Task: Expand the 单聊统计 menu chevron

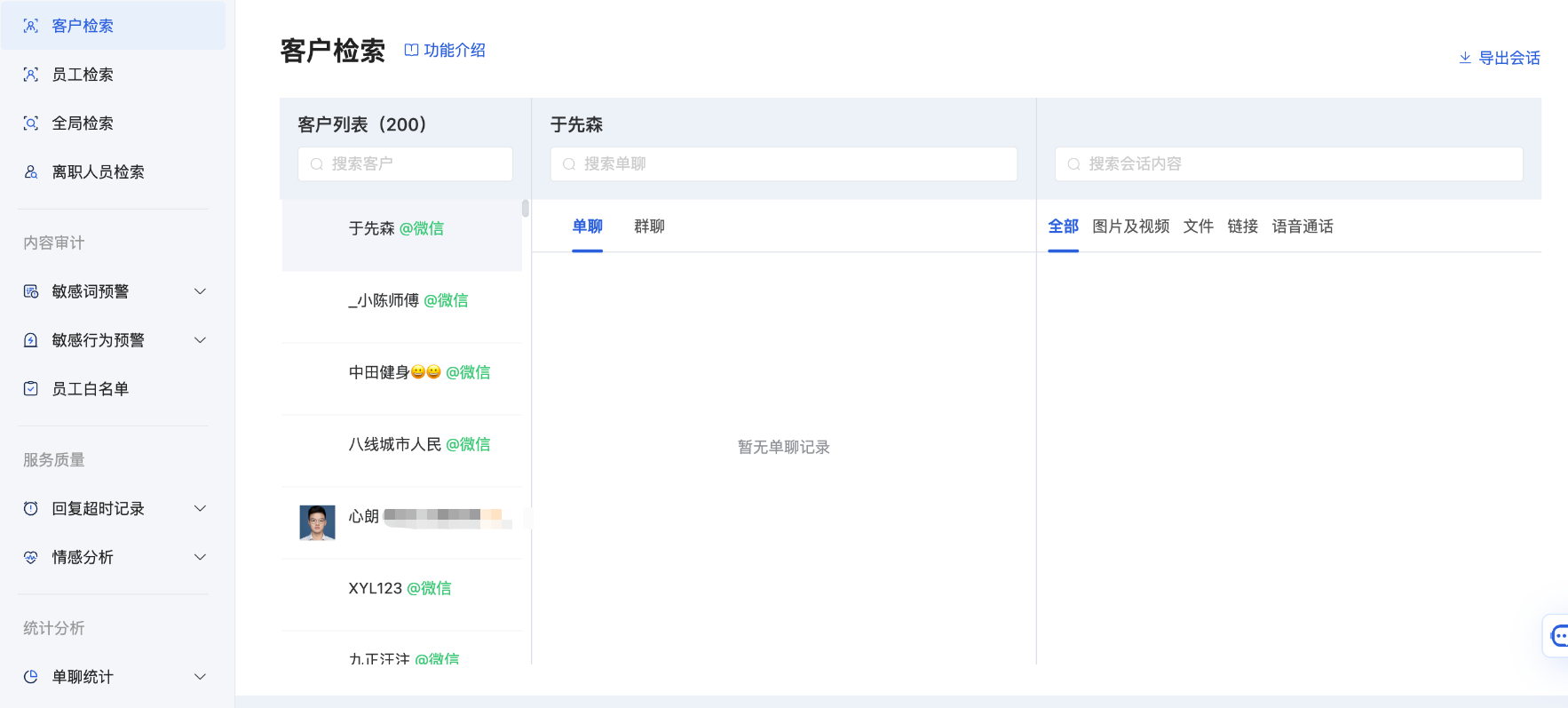Action: point(201,677)
